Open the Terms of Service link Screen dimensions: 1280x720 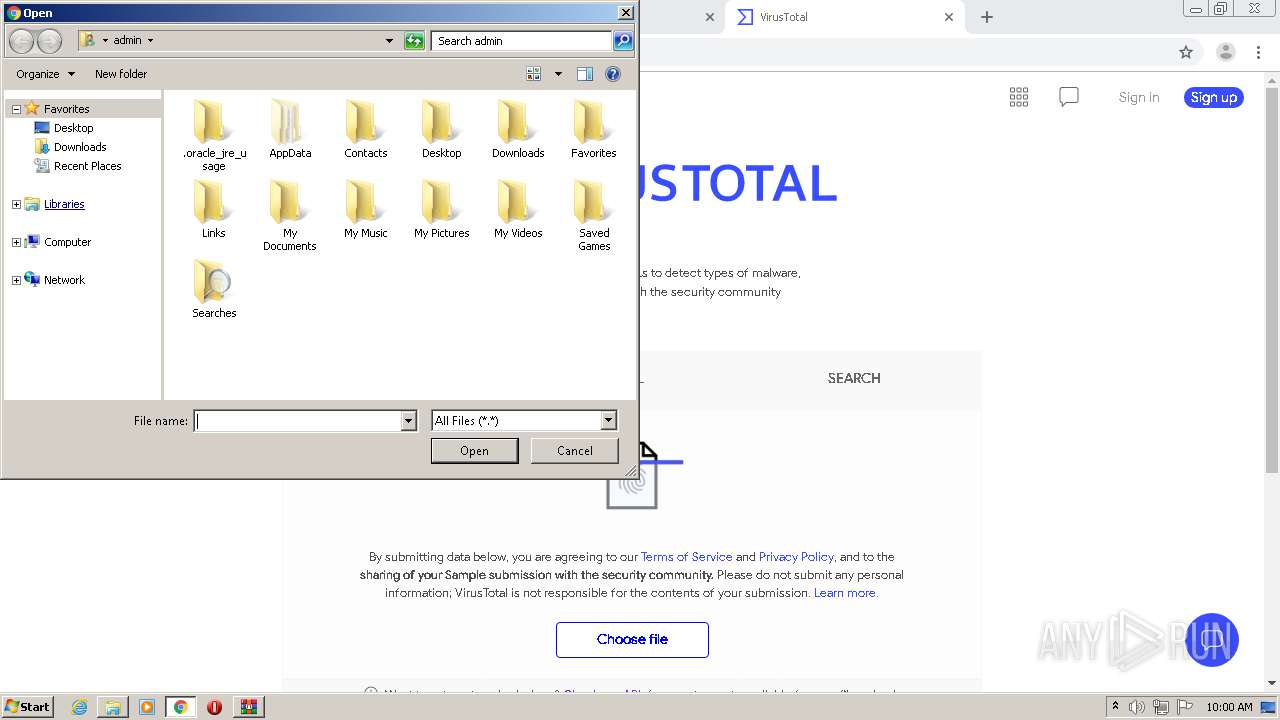coord(686,557)
